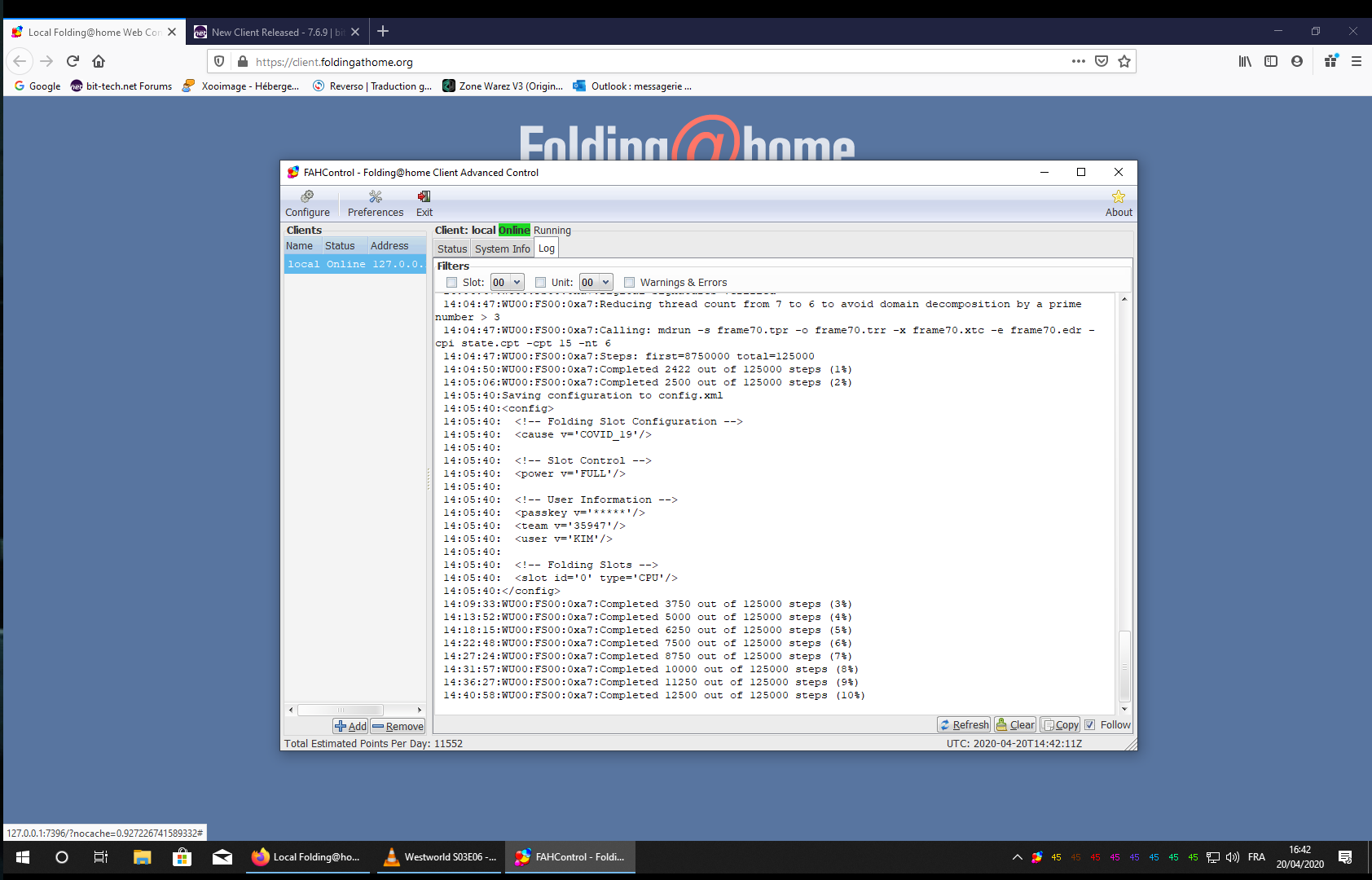Screen dimensions: 1372x880
Task: Open Preferences in FAHControl toolbar
Action: 376,204
